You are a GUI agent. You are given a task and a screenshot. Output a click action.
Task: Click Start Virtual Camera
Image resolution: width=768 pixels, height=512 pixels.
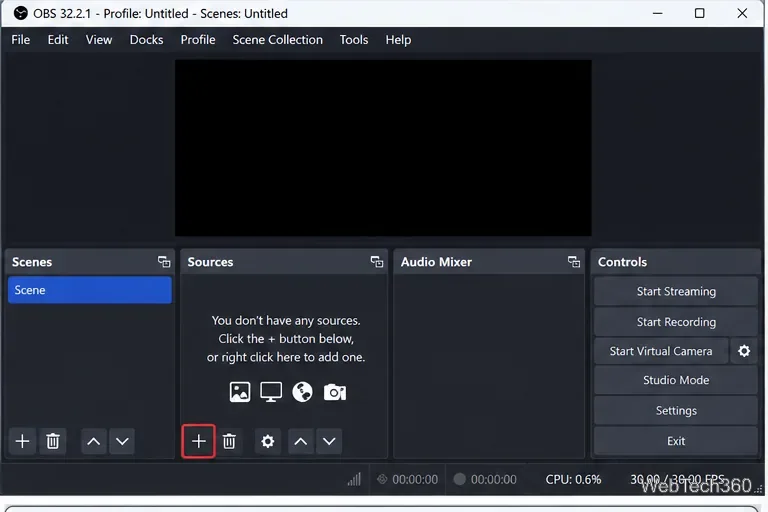[x=661, y=351]
